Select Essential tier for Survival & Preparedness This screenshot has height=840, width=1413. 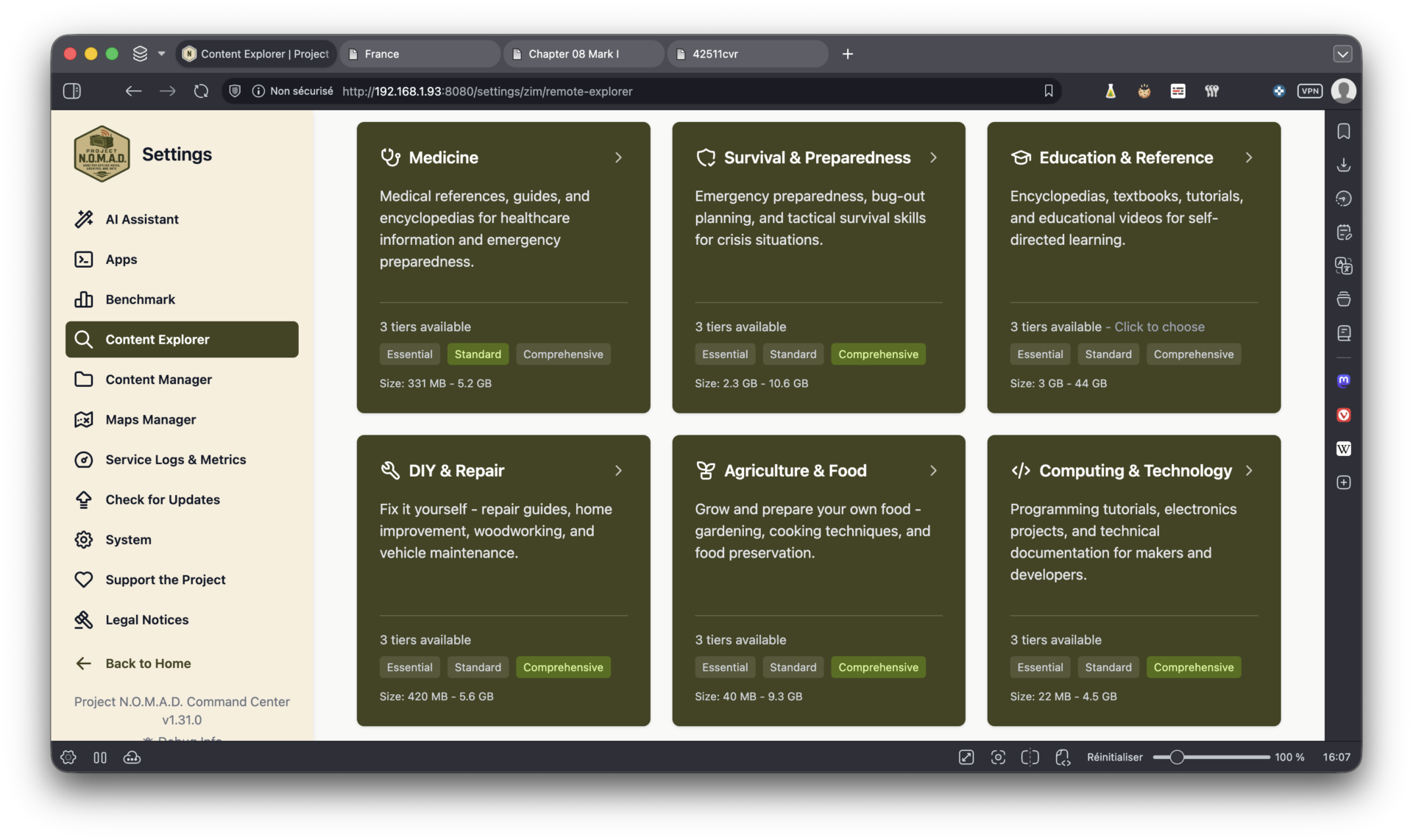[724, 355]
